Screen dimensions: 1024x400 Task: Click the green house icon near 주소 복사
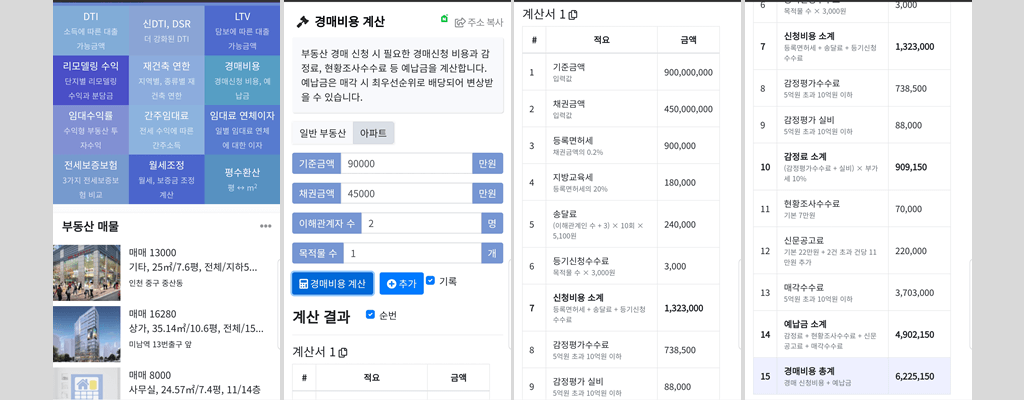[x=445, y=20]
